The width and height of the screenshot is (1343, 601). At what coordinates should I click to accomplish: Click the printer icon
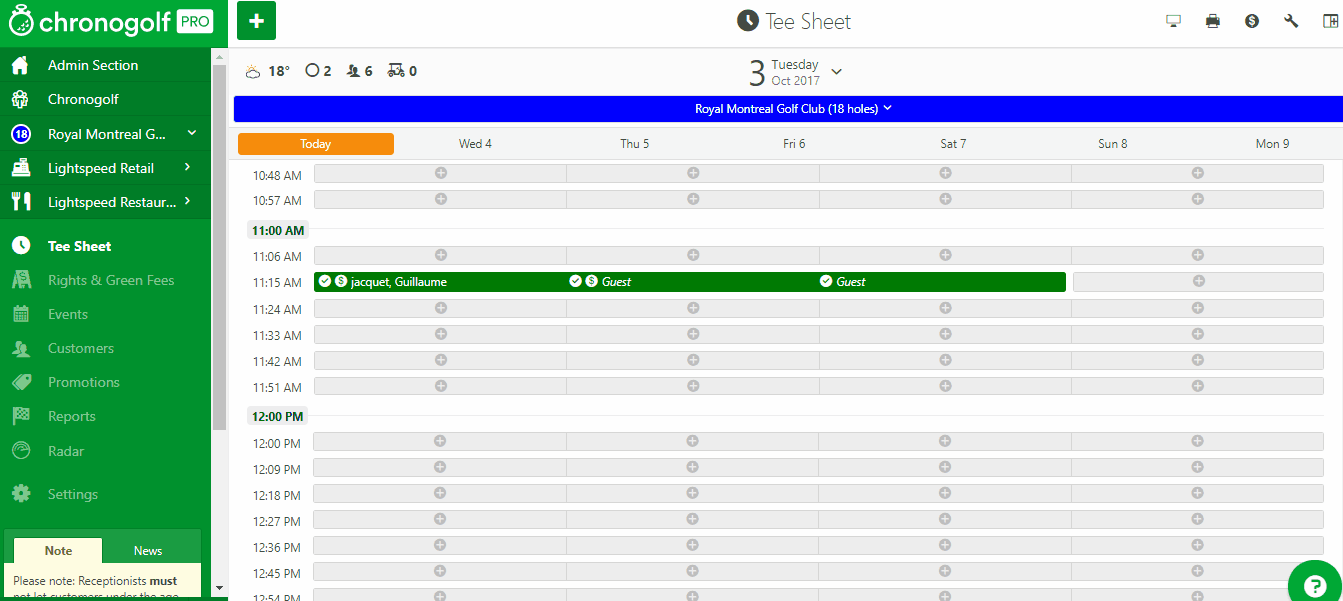[x=1212, y=21]
